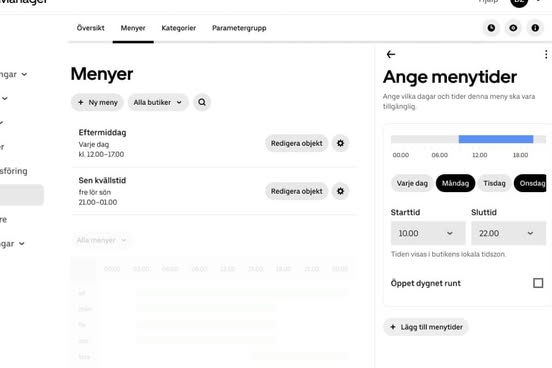The image size is (552, 368).
Task: Open settings gear for Sen kvällstid menu
Action: click(340, 191)
